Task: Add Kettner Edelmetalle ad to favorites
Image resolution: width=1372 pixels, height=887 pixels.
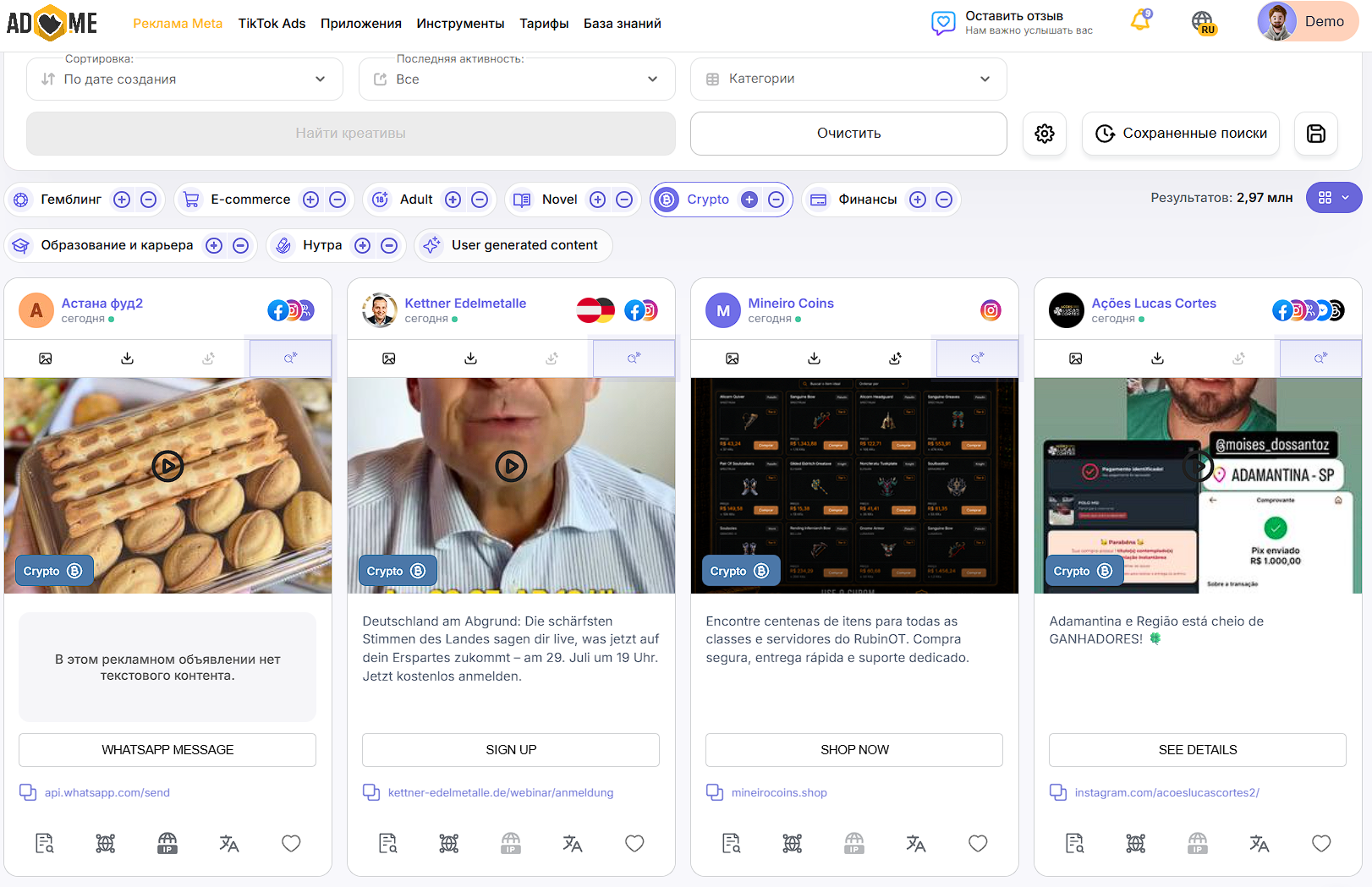Action: click(x=634, y=843)
